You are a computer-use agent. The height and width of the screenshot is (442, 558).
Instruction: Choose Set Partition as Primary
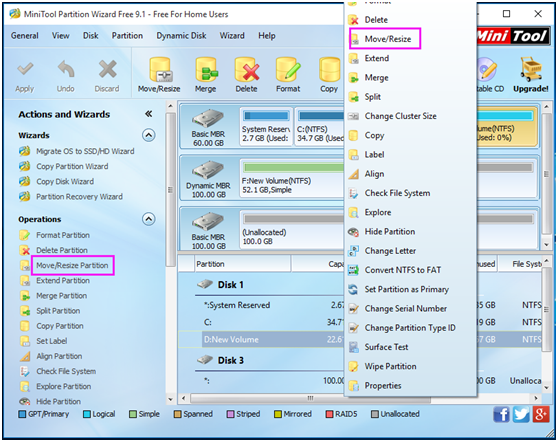[x=411, y=289]
